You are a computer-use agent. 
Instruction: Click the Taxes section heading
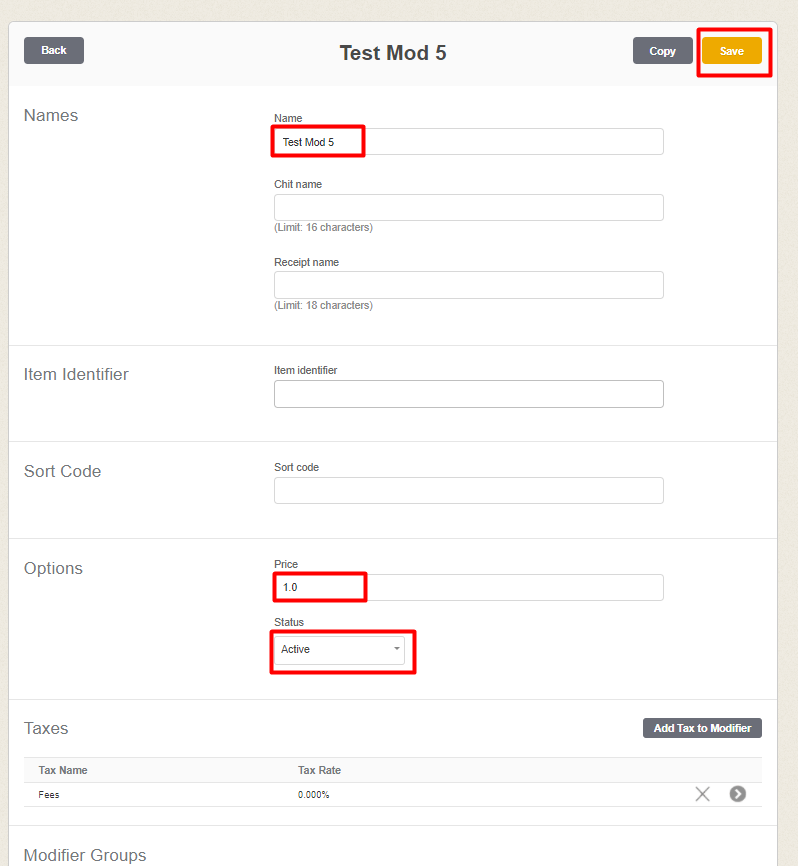46,728
